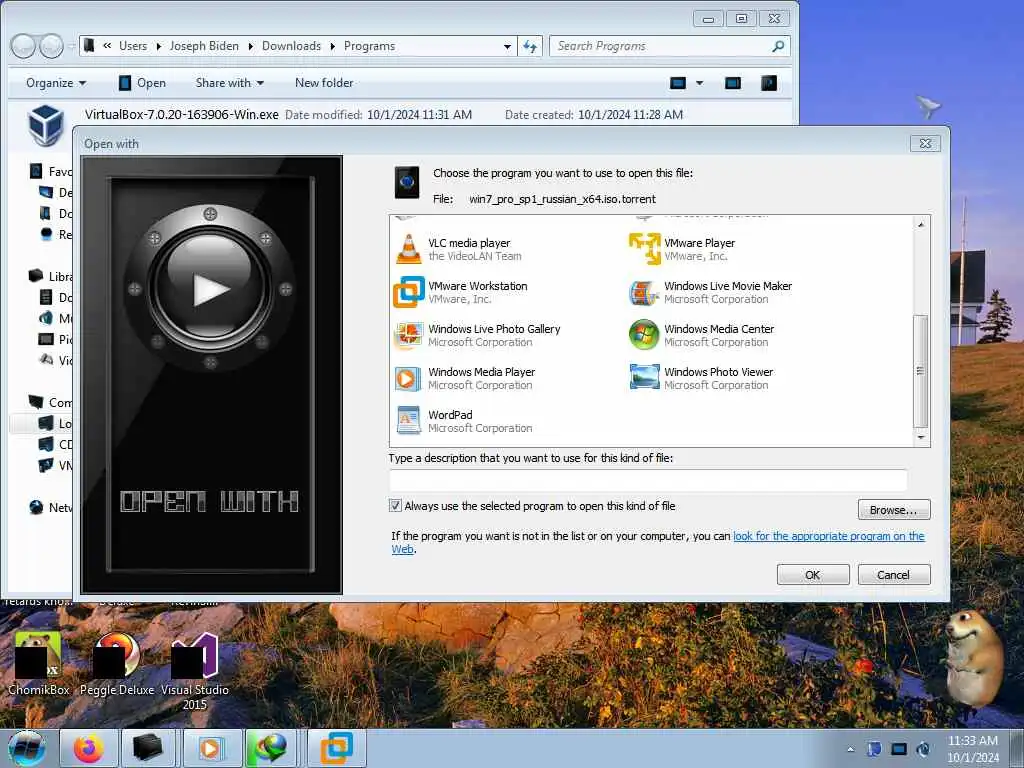The image size is (1024, 768).
Task: Click the change view icon button
Action: click(679, 83)
